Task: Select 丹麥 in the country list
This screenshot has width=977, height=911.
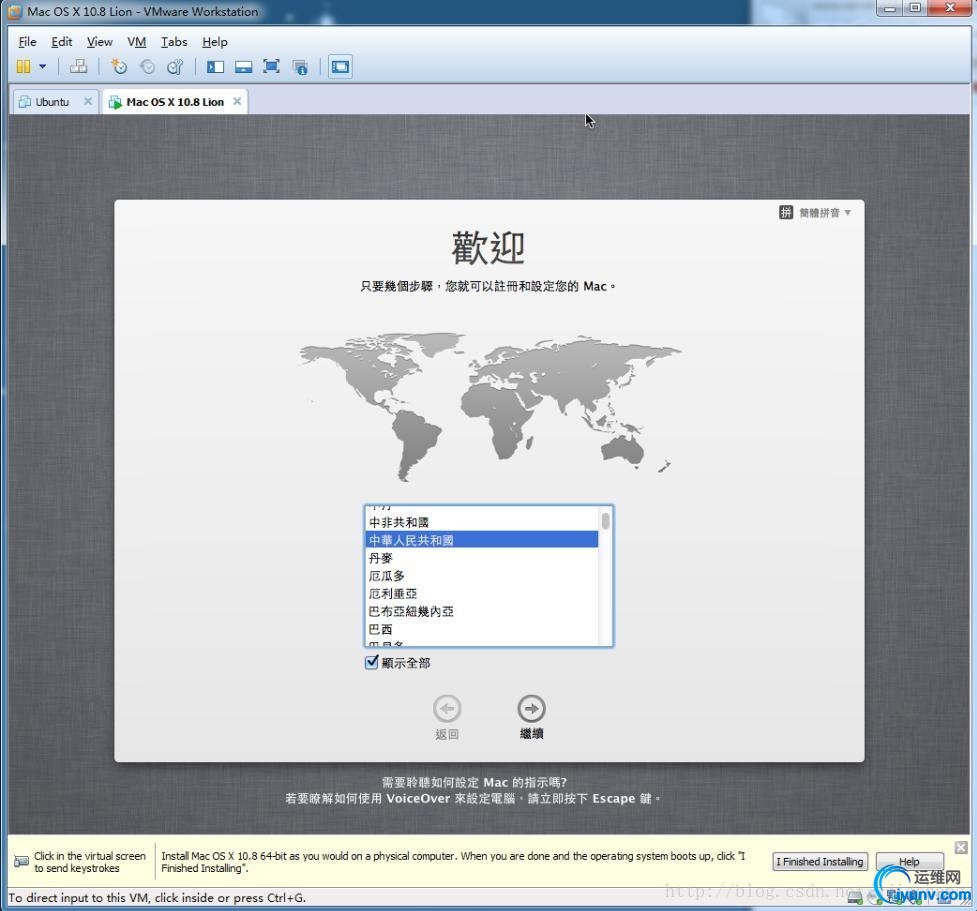Action: (x=481, y=558)
